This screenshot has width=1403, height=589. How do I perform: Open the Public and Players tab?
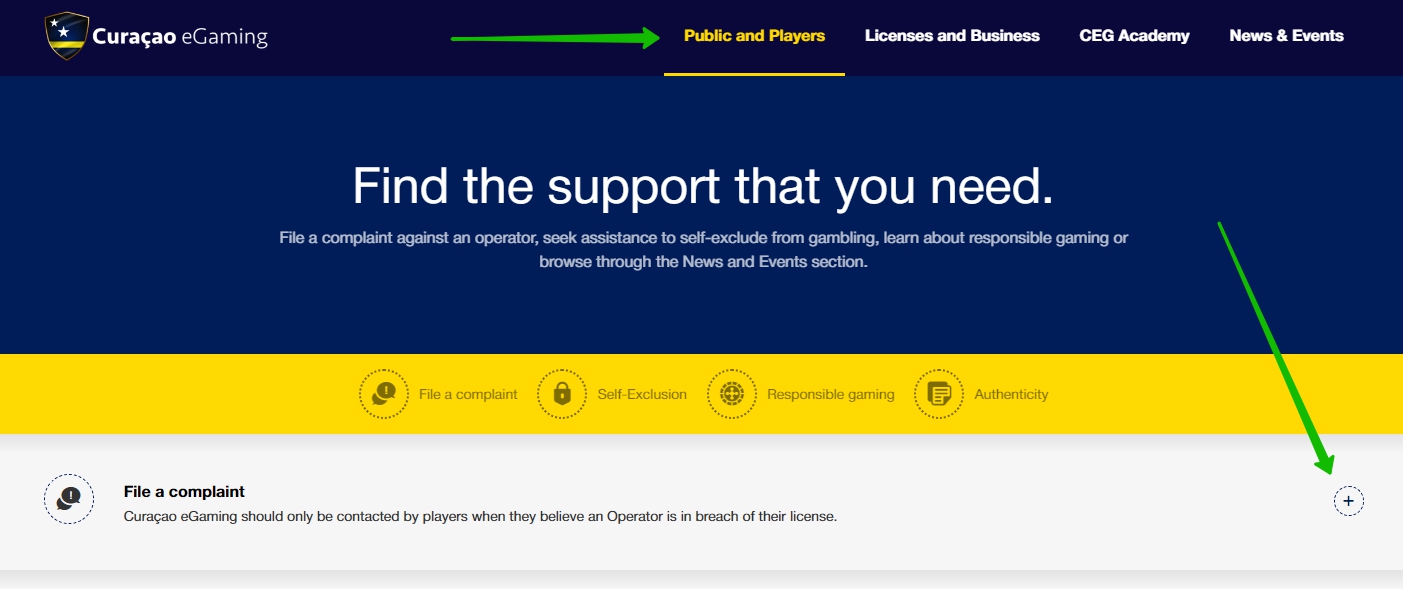coord(754,36)
